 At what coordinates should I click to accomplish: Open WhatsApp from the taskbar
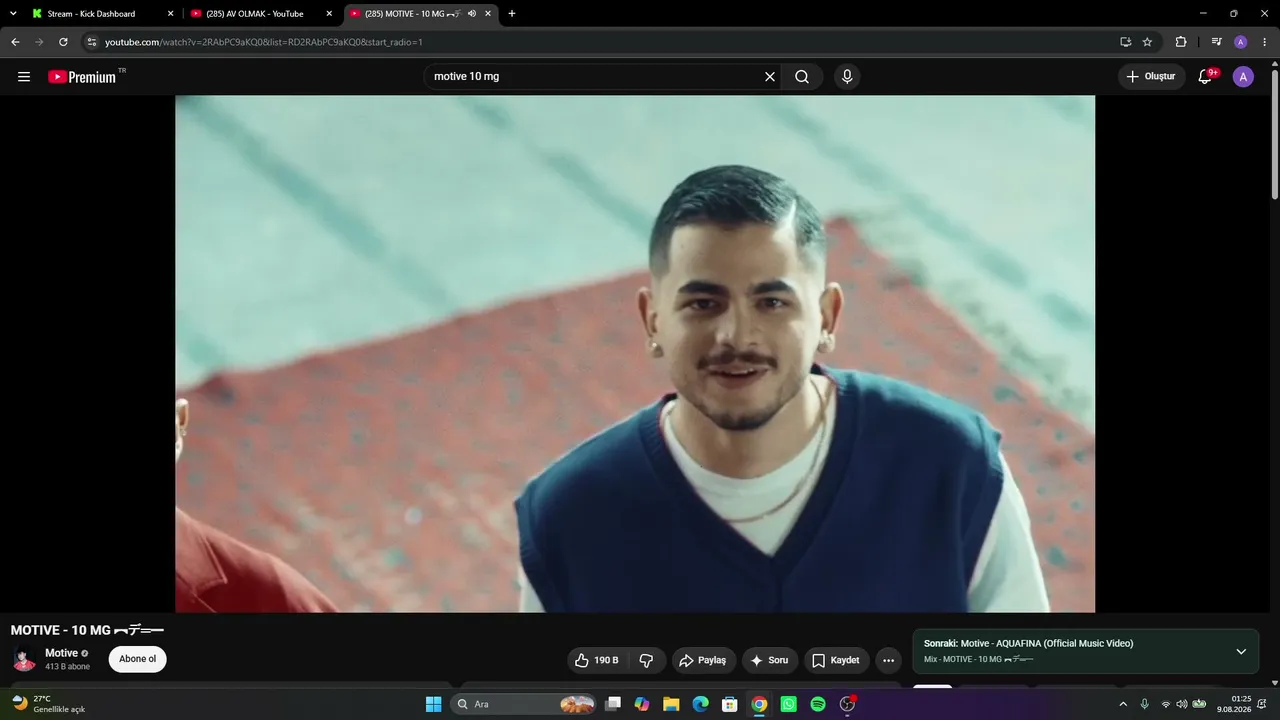click(x=789, y=704)
